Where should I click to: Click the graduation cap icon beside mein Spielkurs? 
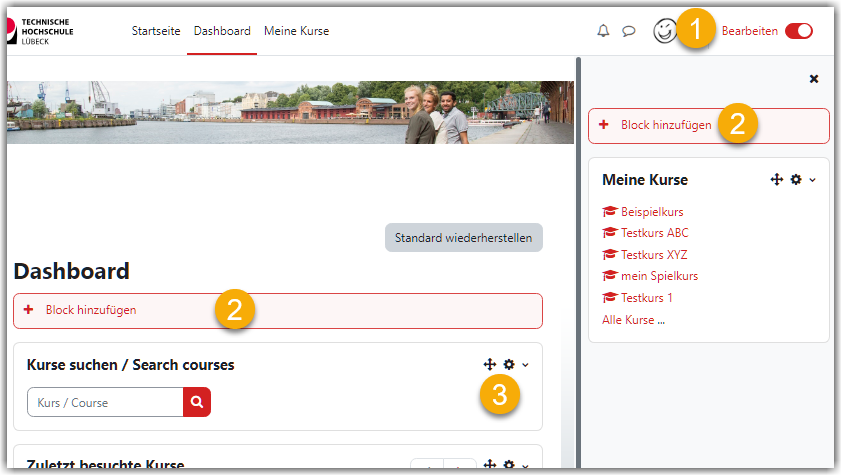point(609,276)
